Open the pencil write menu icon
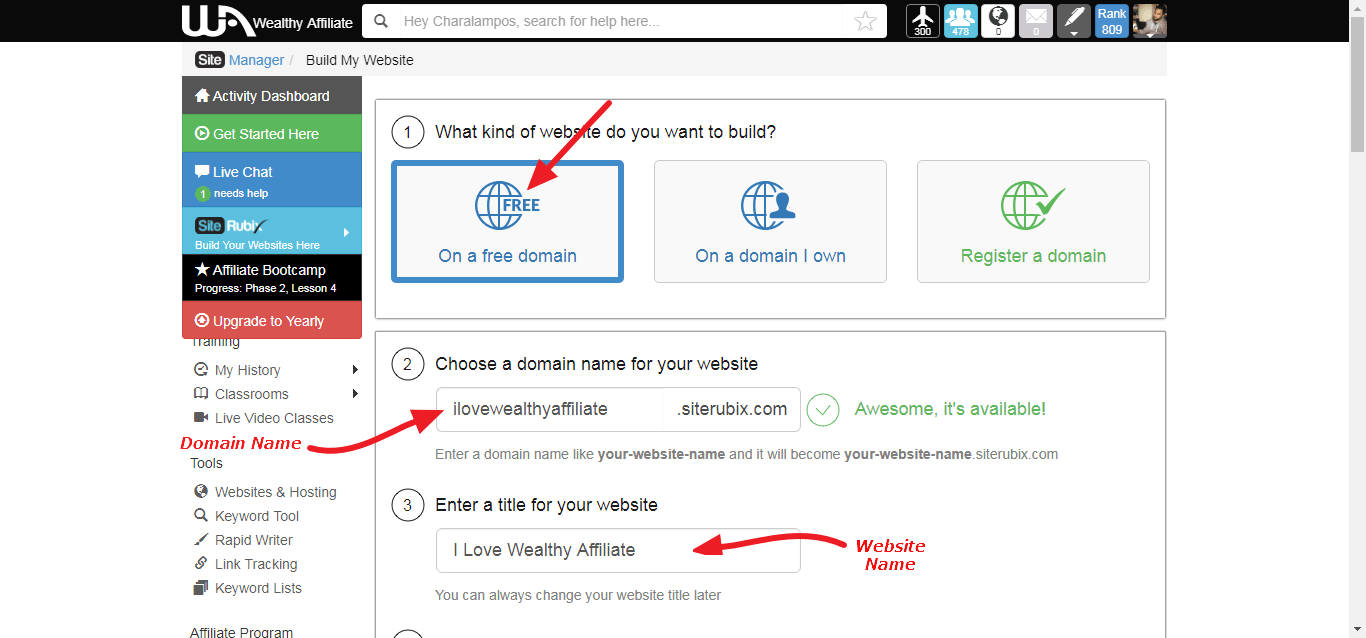The width and height of the screenshot is (1366, 638). tap(1073, 21)
